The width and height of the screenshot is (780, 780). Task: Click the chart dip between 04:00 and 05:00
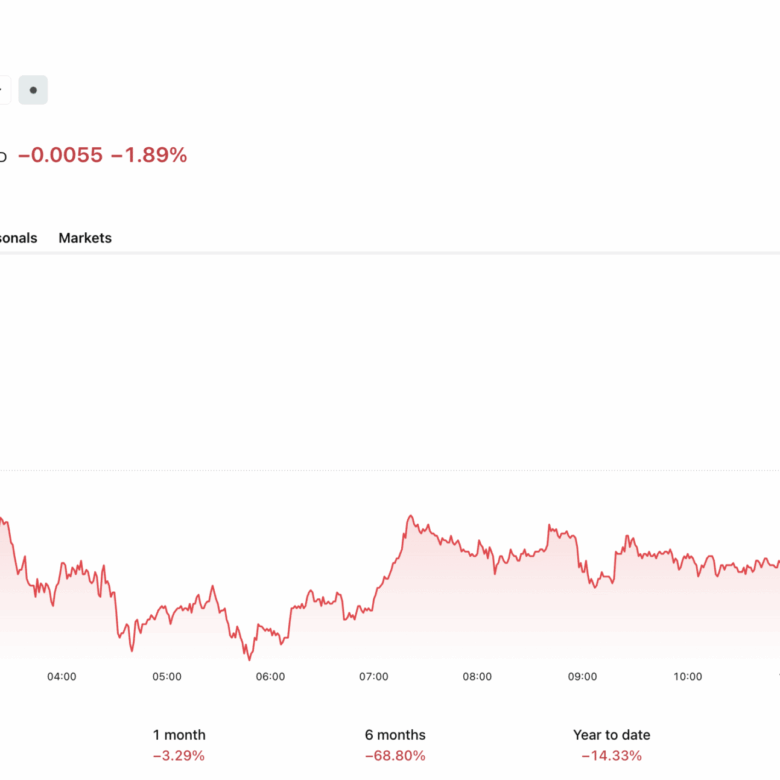[131, 649]
